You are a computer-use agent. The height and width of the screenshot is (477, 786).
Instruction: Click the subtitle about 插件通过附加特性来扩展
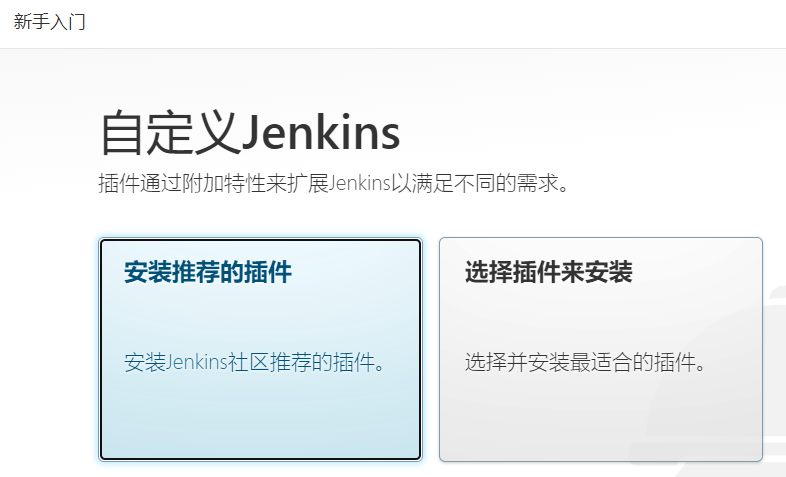(x=334, y=183)
